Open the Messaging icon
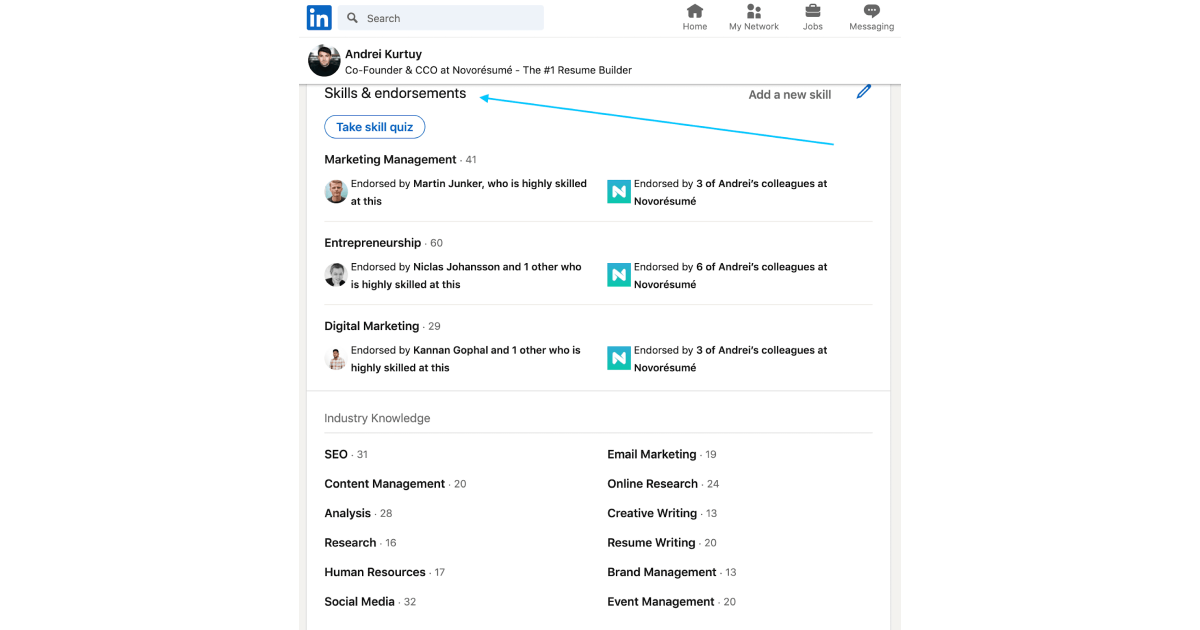 point(872,11)
